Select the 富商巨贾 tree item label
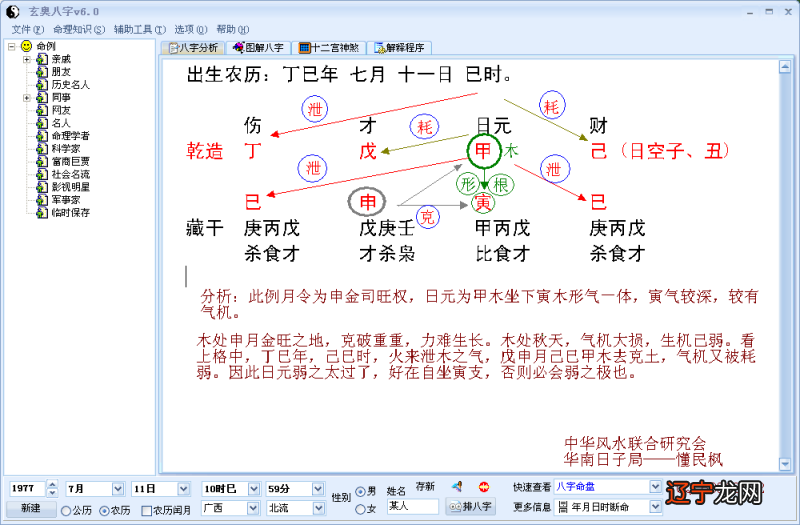 (70, 161)
